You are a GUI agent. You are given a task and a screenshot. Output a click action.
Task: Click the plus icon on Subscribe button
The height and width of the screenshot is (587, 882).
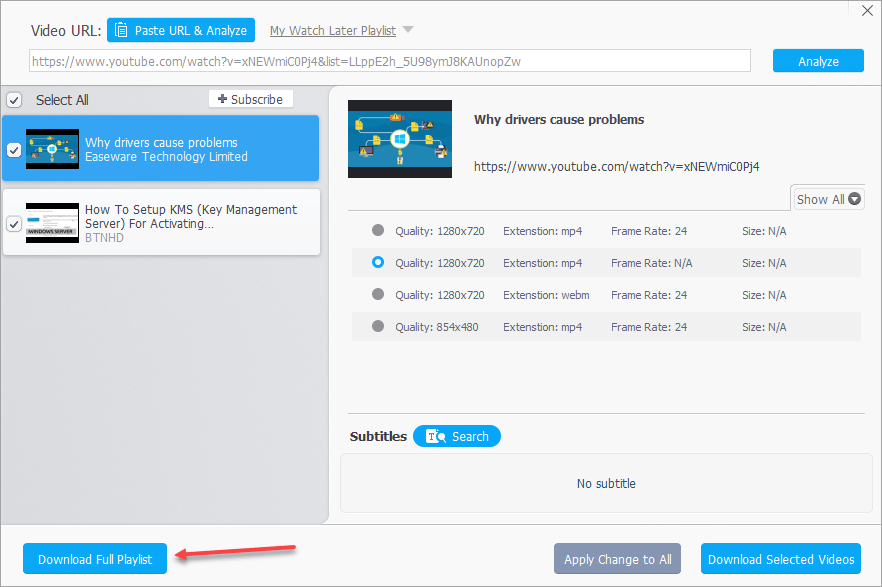pos(222,99)
